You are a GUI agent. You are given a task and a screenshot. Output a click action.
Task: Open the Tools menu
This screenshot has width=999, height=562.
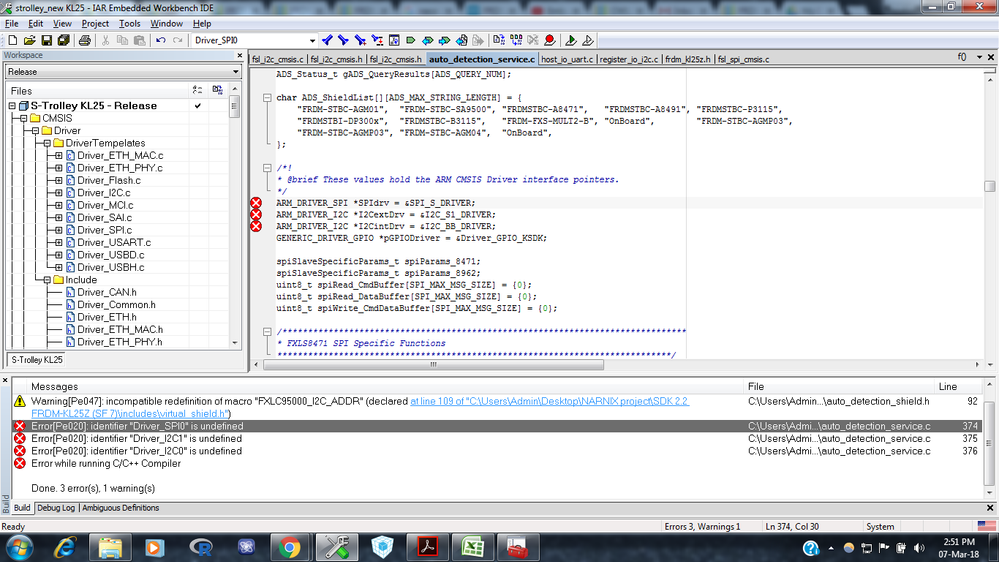coord(129,24)
